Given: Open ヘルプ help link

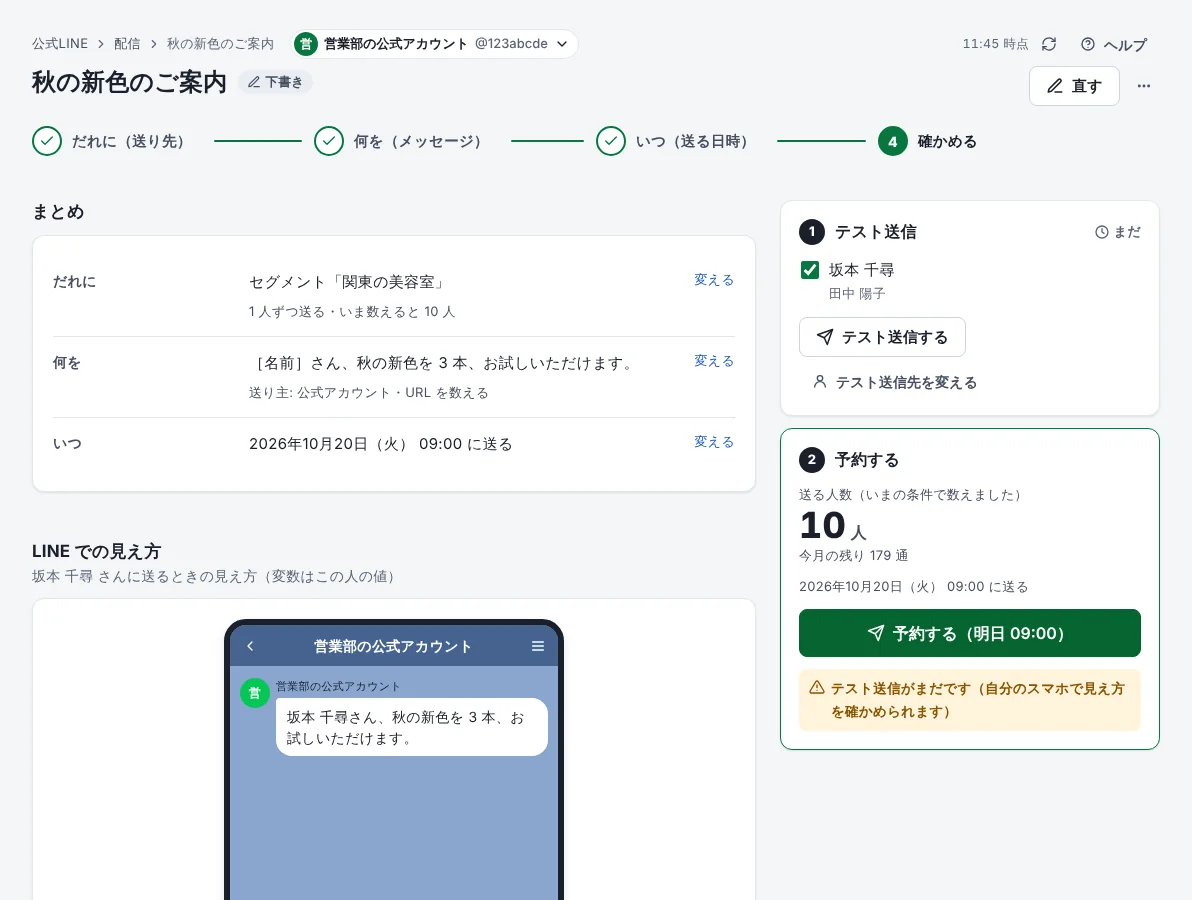Looking at the screenshot, I should 1114,44.
